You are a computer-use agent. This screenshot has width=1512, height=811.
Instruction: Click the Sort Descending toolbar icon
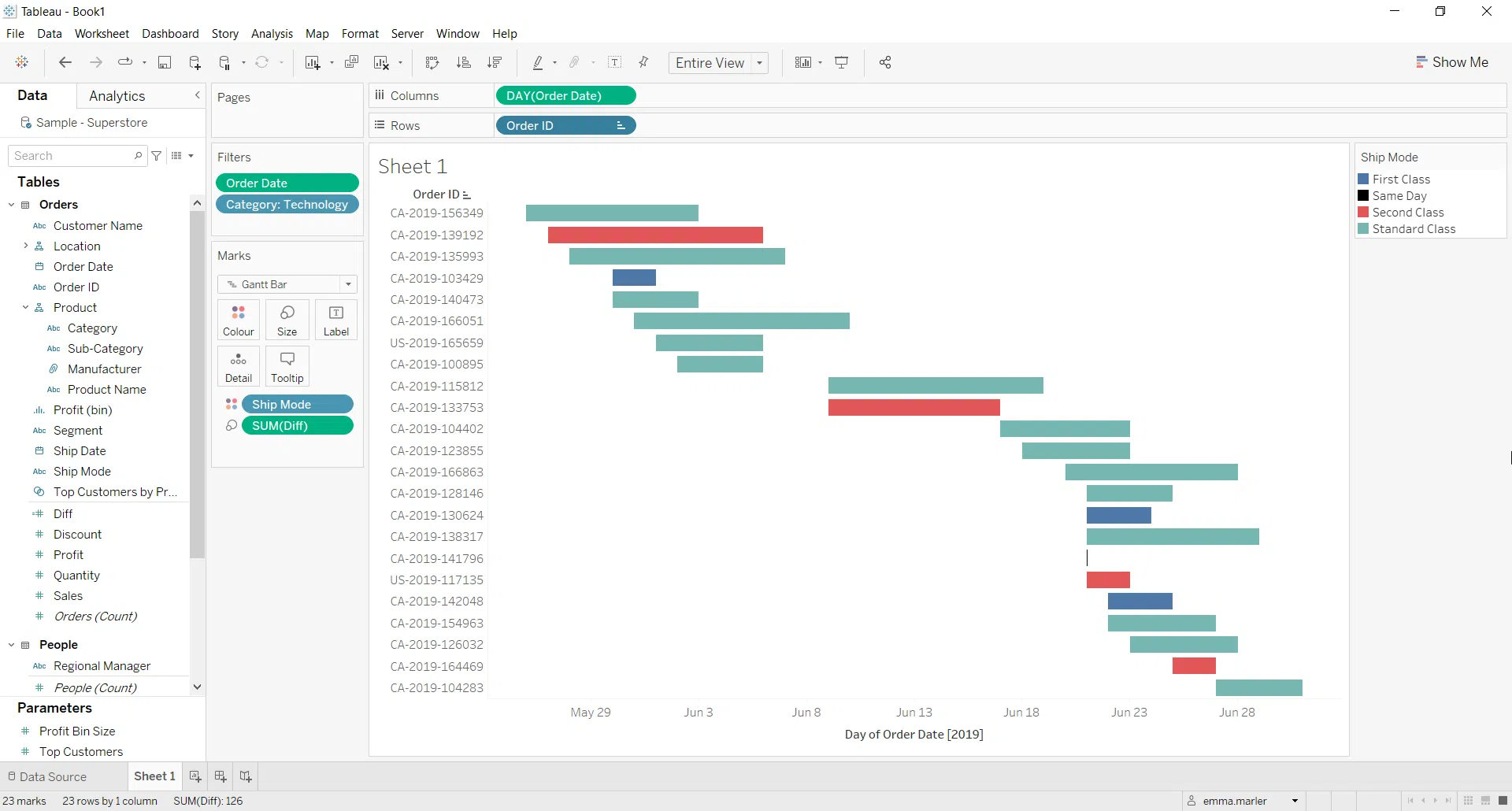[495, 62]
